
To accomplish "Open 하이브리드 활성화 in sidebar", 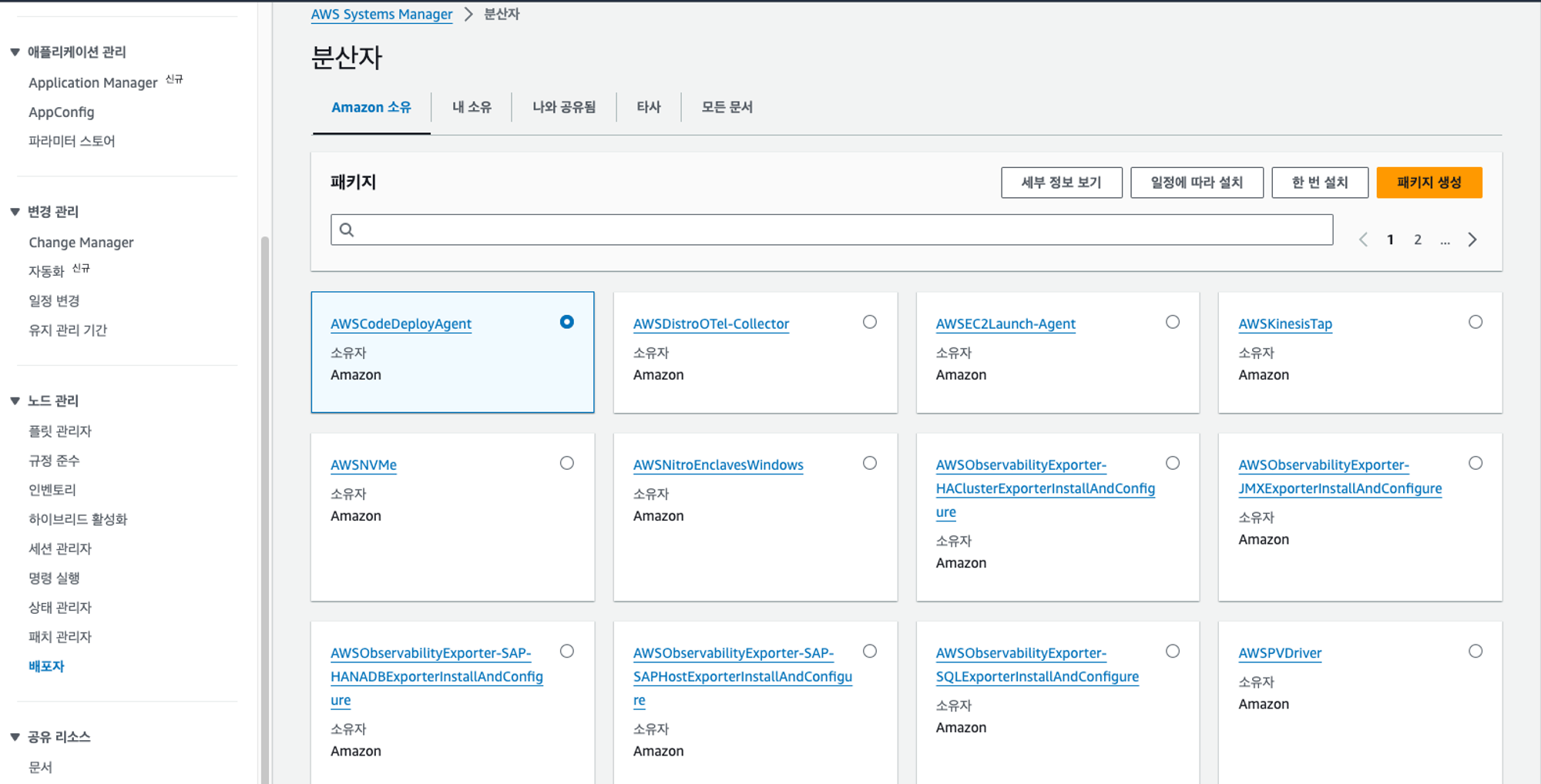I will 78,518.
